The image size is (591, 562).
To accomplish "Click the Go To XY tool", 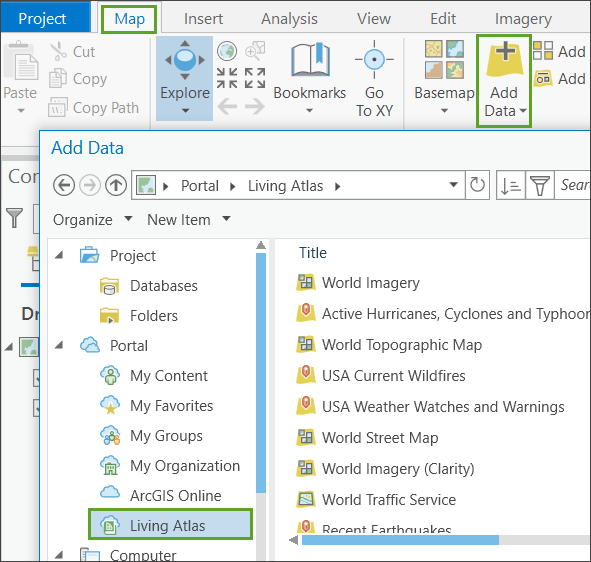I will point(374,79).
